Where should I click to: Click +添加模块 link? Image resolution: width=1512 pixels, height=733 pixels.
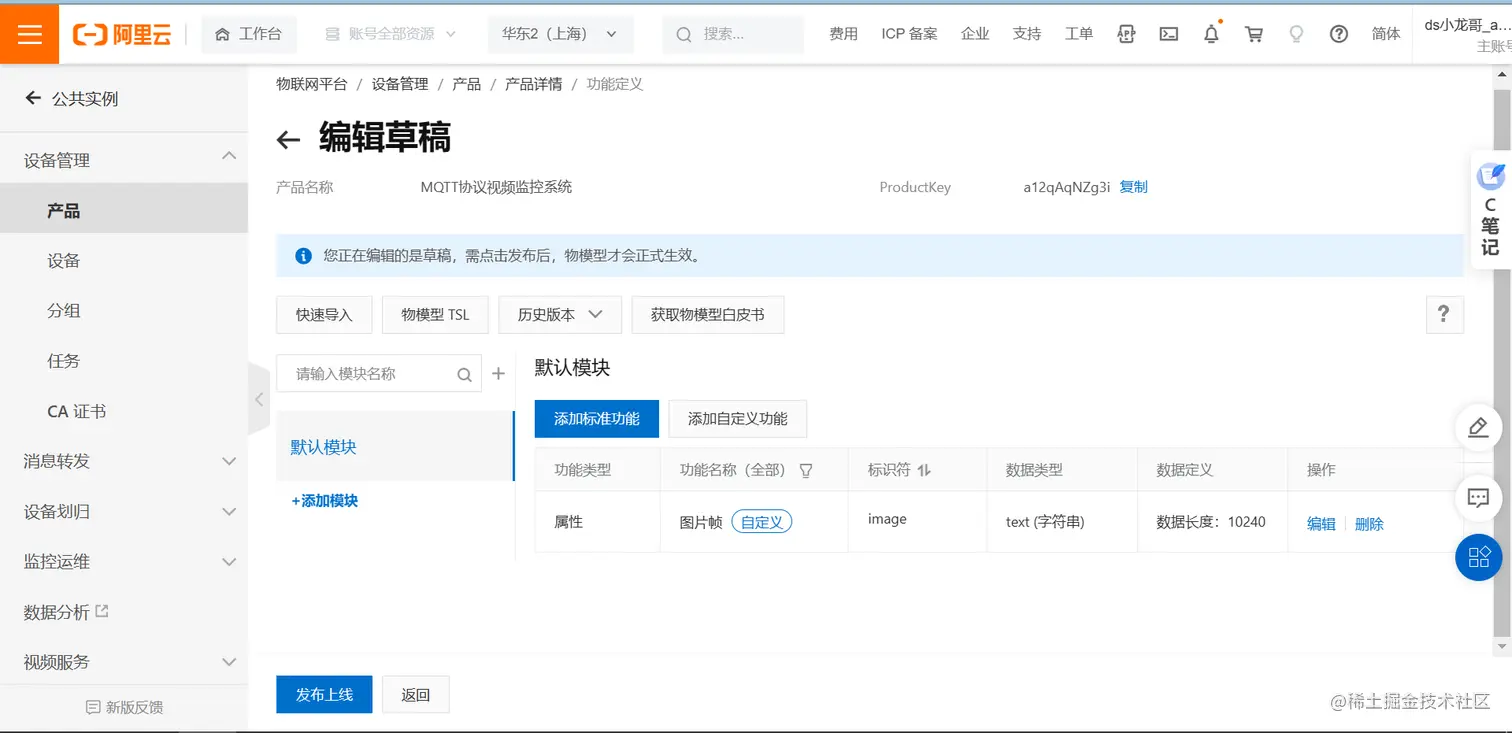pyautogui.click(x=325, y=501)
